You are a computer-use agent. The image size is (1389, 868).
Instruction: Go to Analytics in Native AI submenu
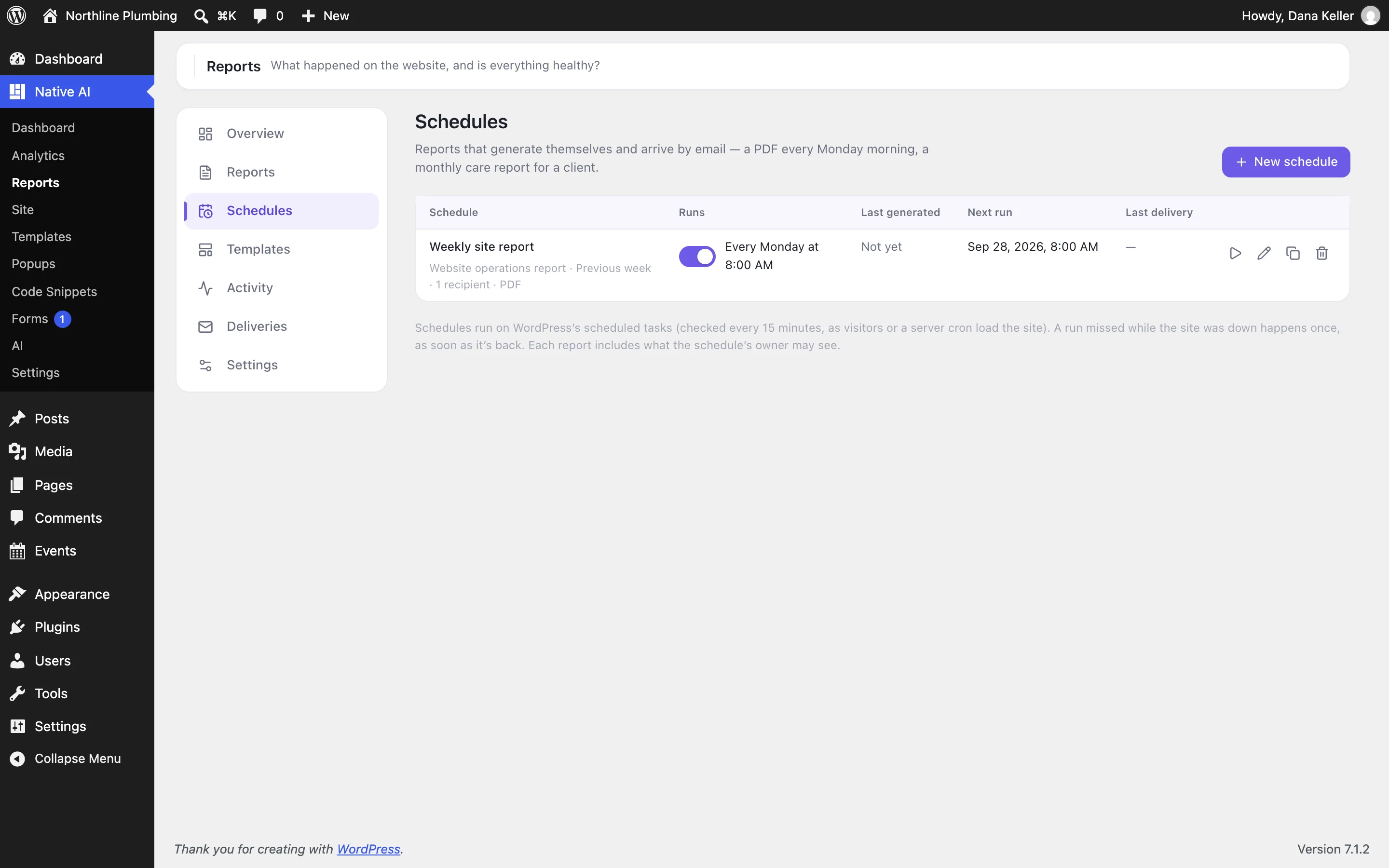38,156
